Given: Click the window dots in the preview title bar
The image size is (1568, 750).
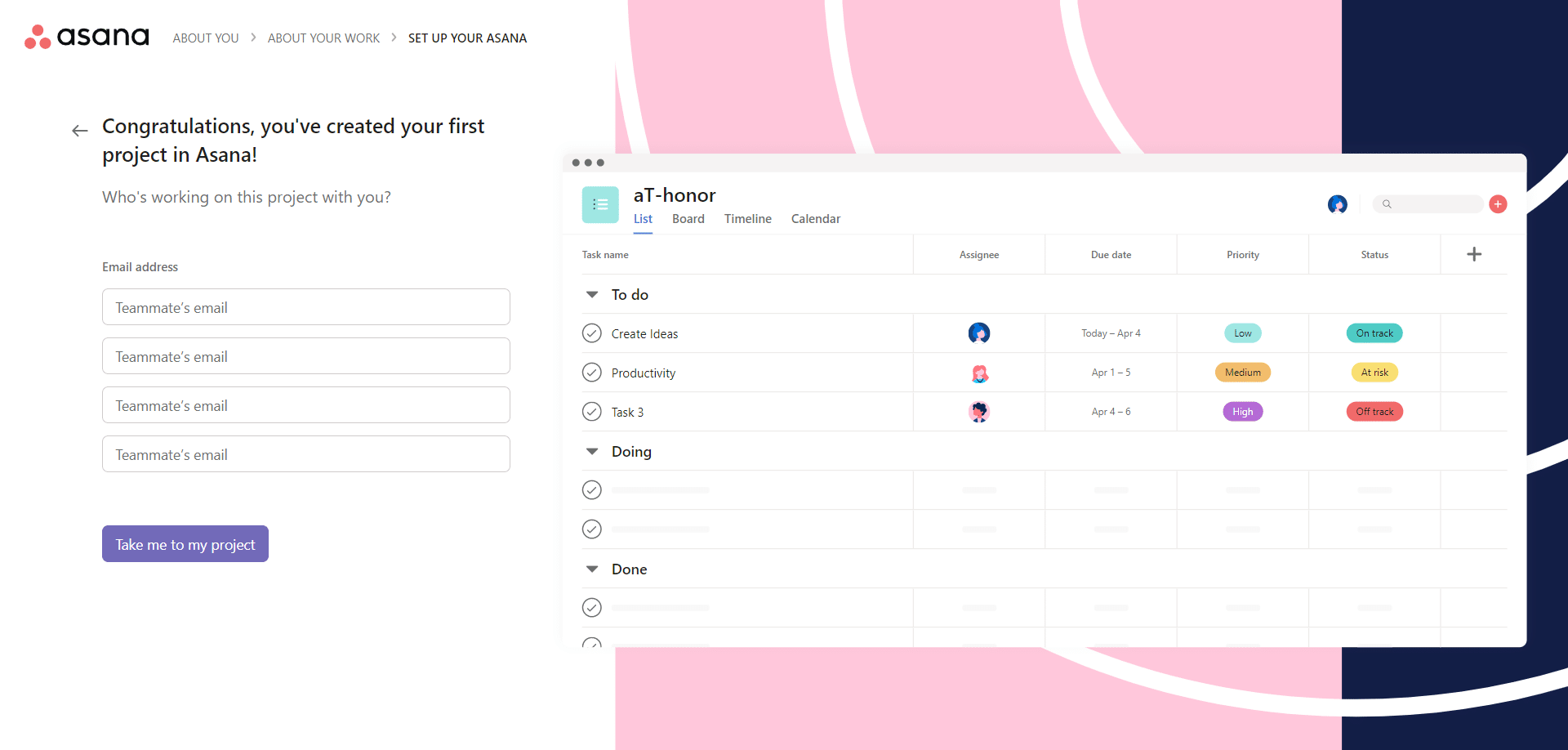Looking at the screenshot, I should [588, 163].
